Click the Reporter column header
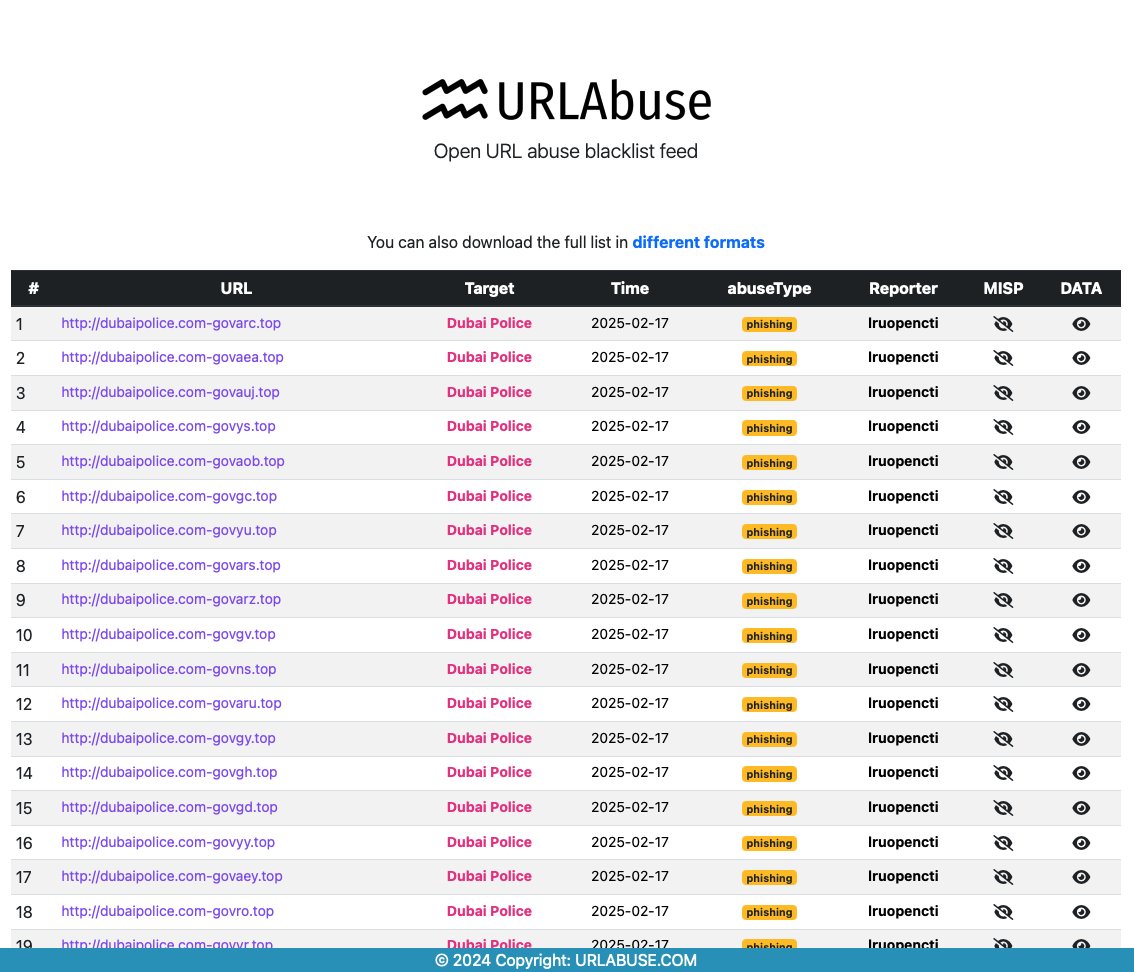Screen dimensions: 1134x972 coord(903,289)
